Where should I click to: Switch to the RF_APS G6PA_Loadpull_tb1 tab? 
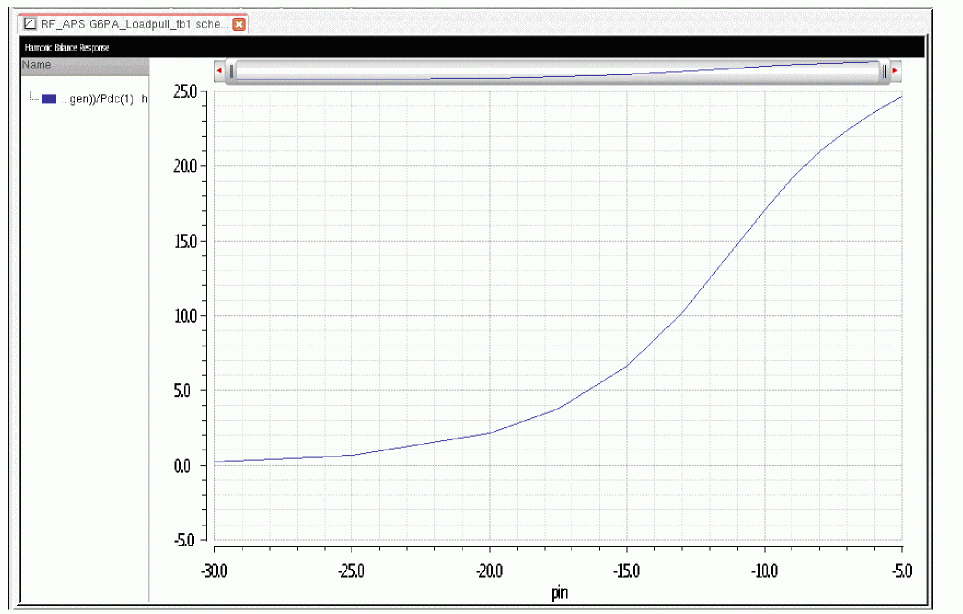click(x=133, y=24)
